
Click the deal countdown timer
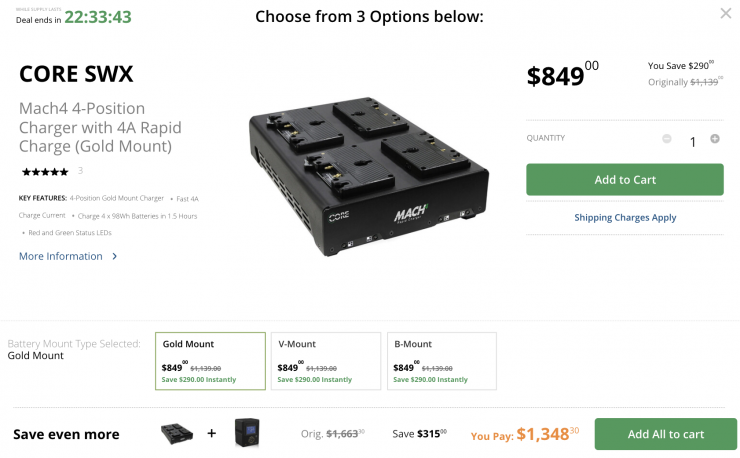pyautogui.click(x=97, y=17)
